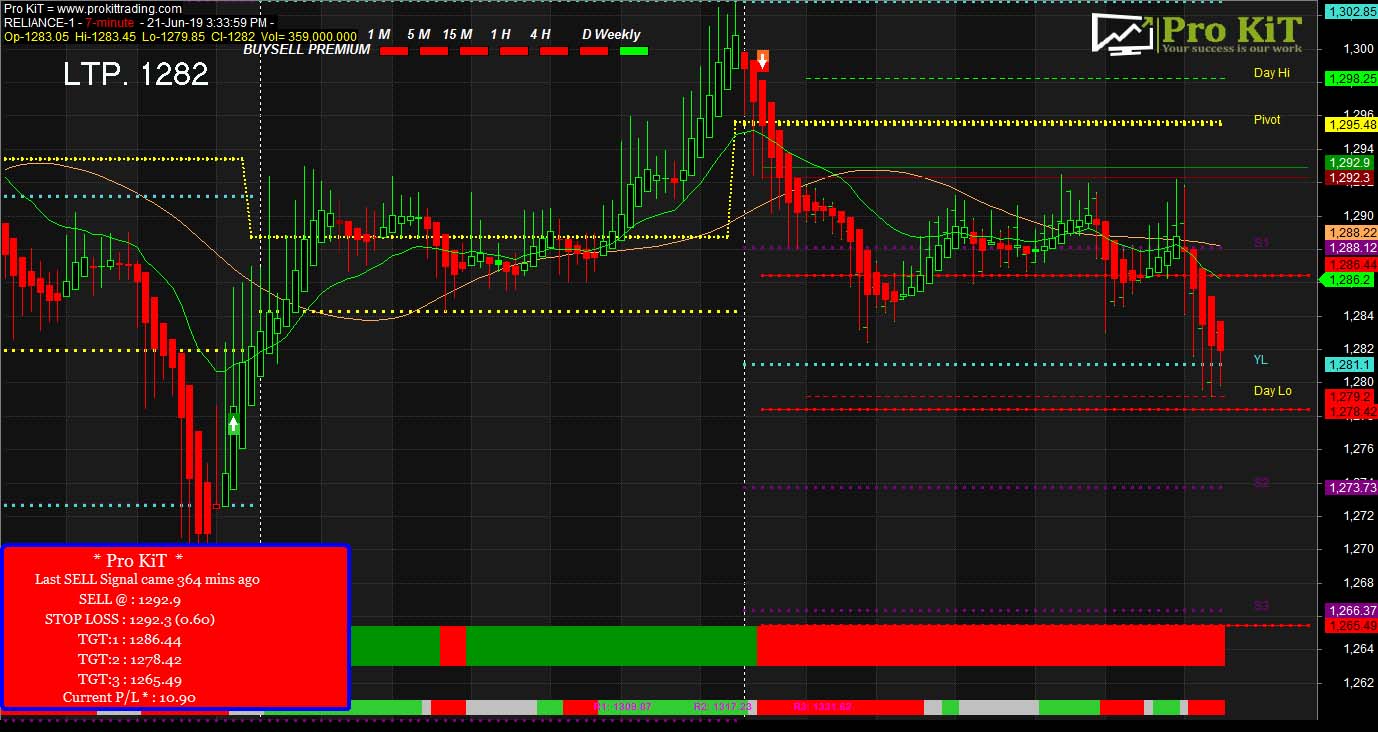This screenshot has height=732, width=1378.
Task: Switch to the 1 H timeframe
Action: 498,34
